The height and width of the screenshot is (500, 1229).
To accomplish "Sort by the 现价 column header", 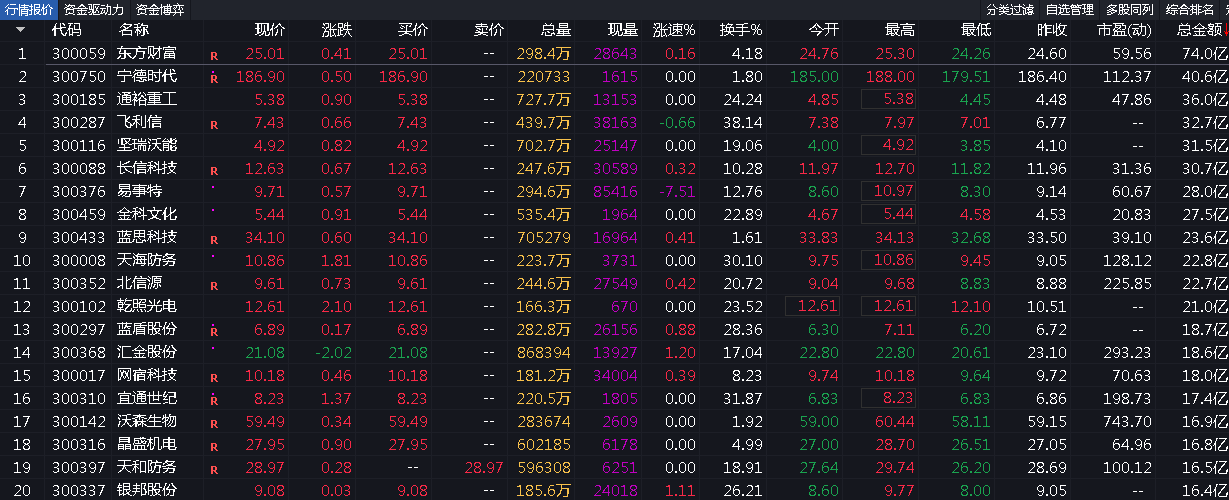I will [x=270, y=30].
